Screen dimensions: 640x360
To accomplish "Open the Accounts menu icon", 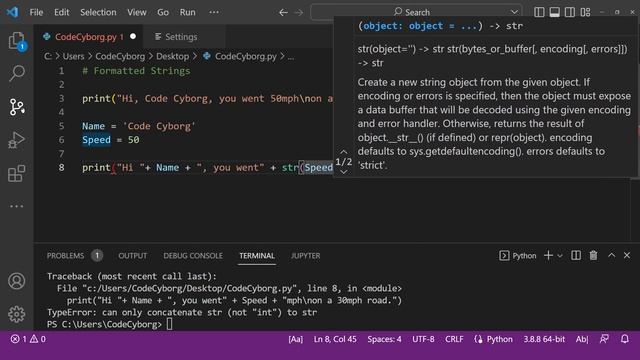I will (x=17, y=281).
